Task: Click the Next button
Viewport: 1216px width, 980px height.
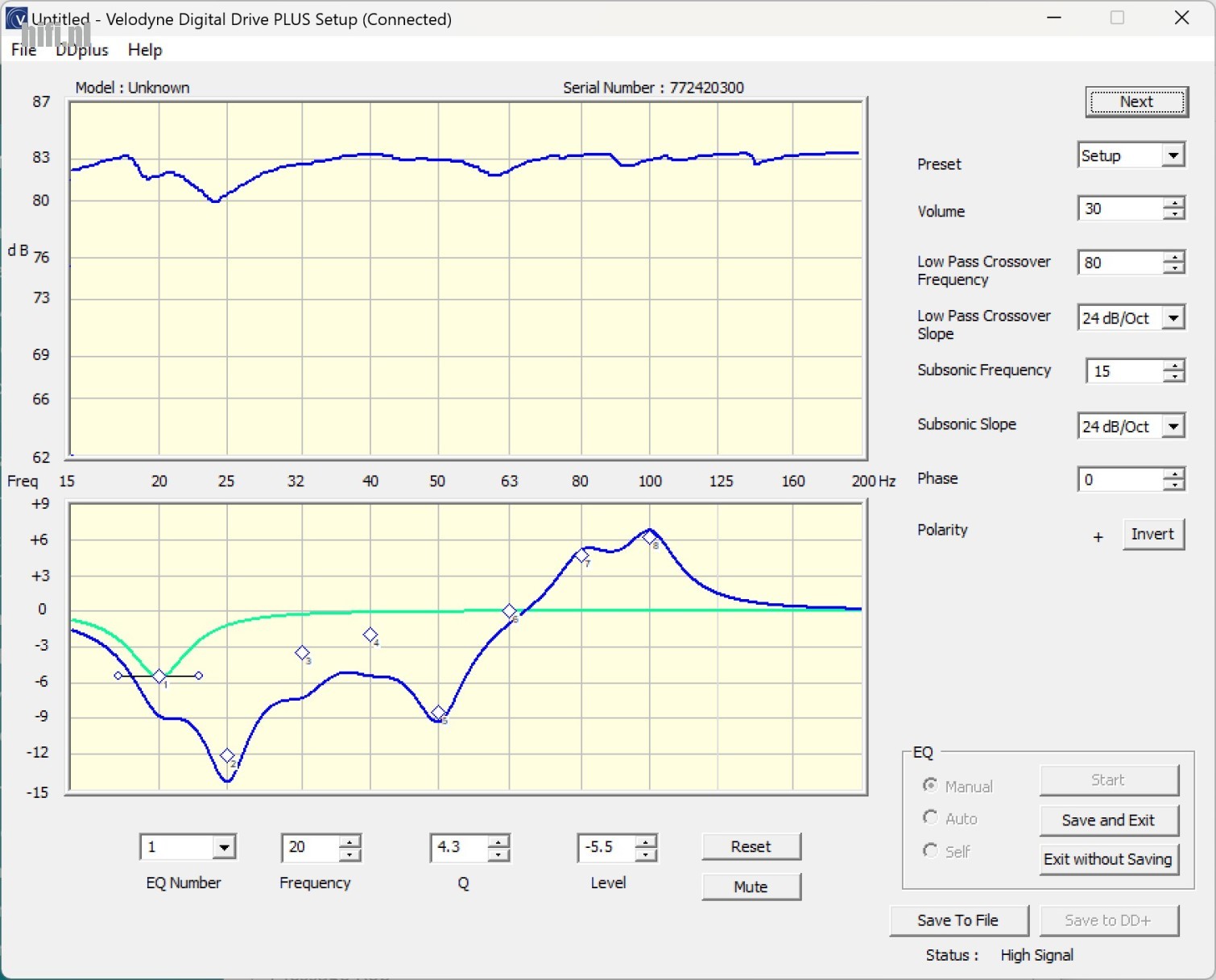Action: pyautogui.click(x=1136, y=102)
